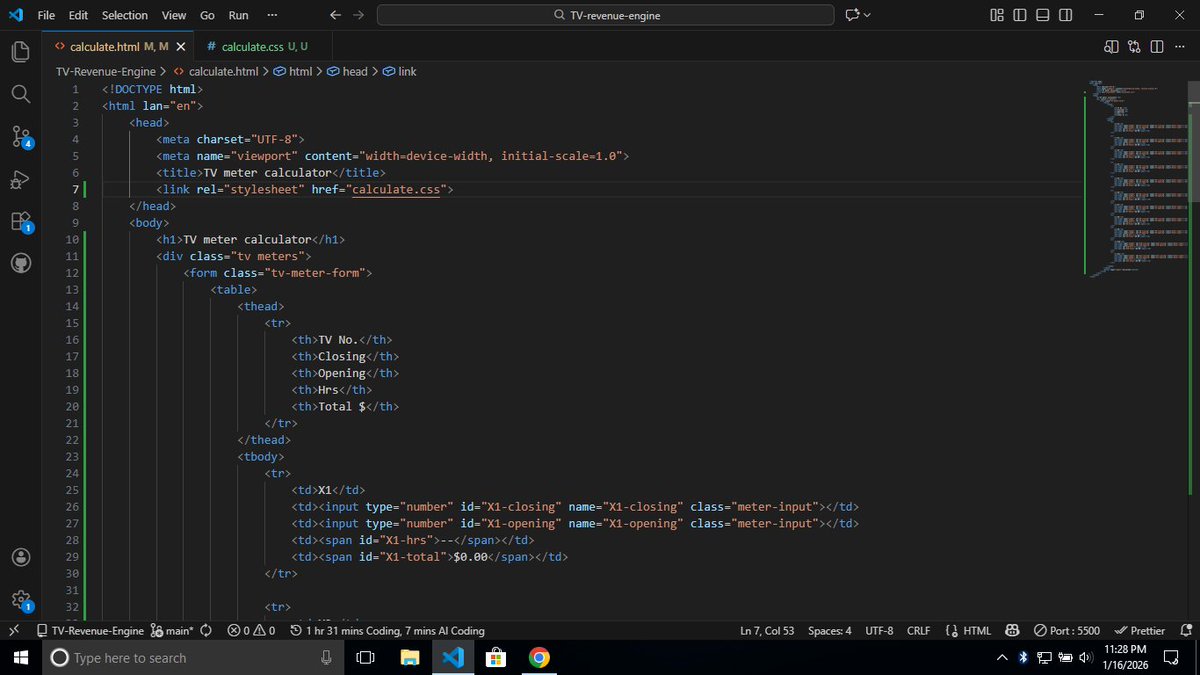This screenshot has height=675, width=1200.
Task: Open the Manage gear menu
Action: (x=21, y=600)
